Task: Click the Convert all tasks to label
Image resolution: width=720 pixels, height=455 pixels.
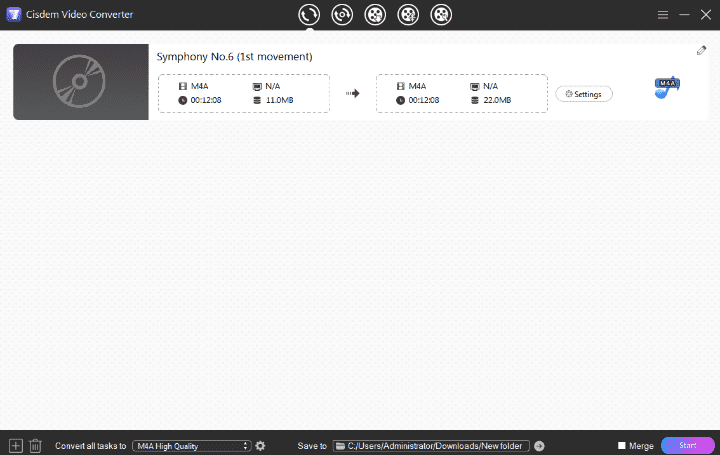Action: pos(90,446)
